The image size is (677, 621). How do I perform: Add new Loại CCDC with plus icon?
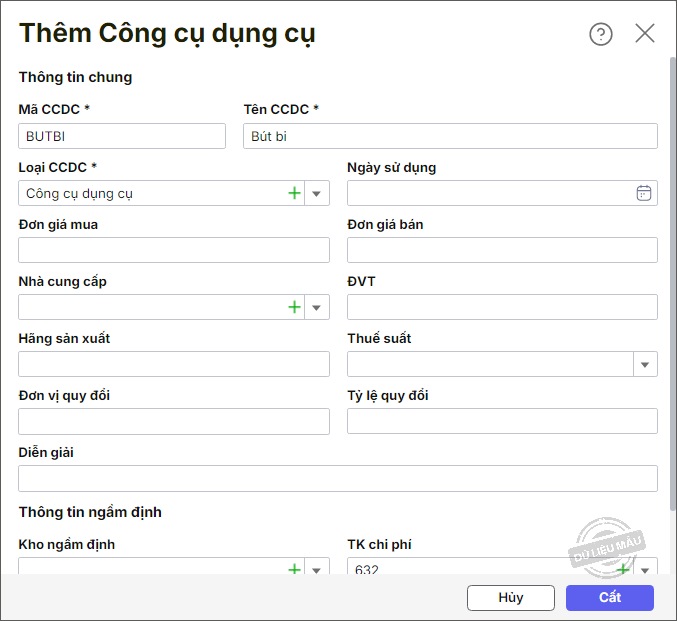[x=294, y=193]
